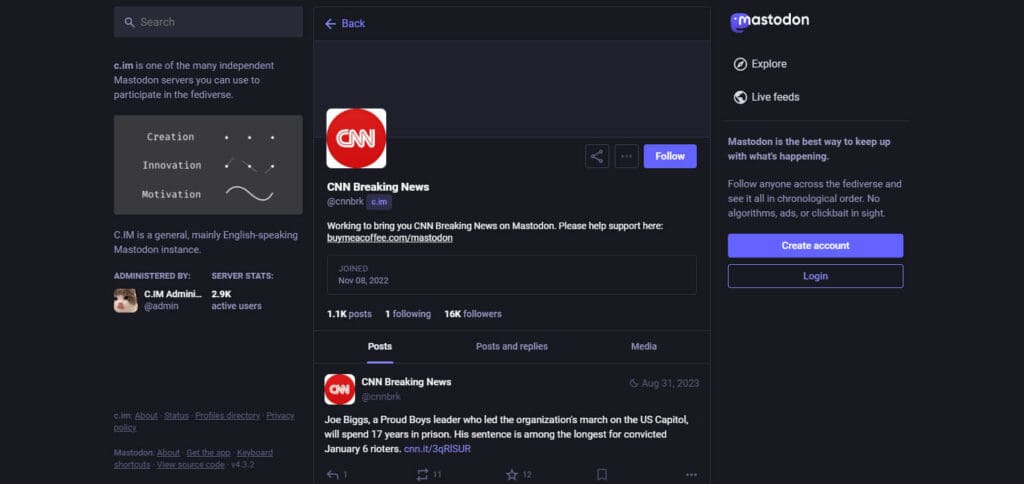Viewport: 1024px width, 484px height.
Task: Open the Live feeds globe icon
Action: coord(740,97)
